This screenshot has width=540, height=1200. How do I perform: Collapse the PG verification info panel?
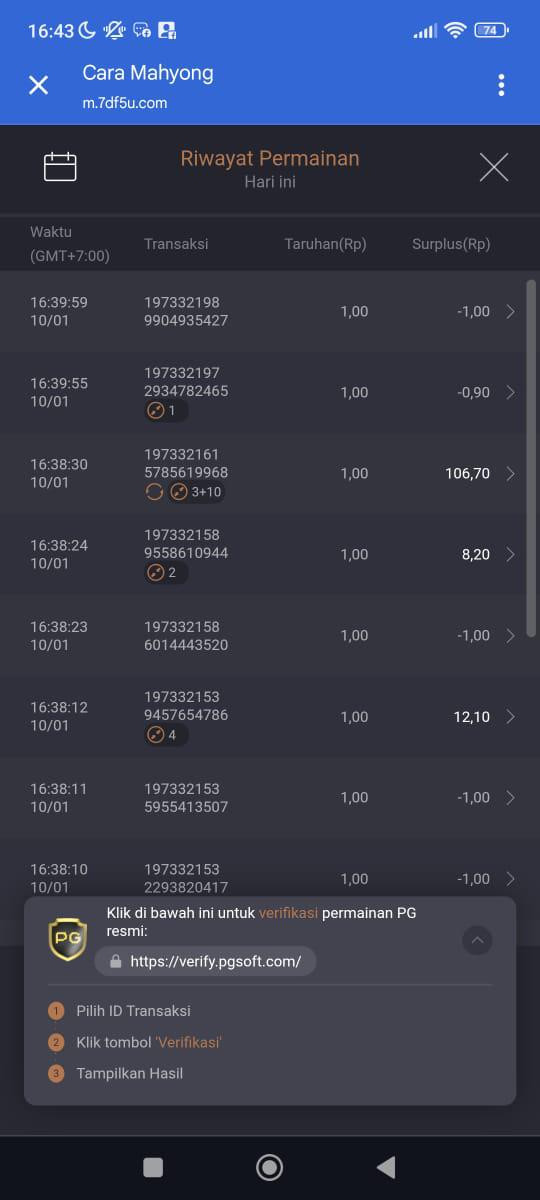(477, 940)
